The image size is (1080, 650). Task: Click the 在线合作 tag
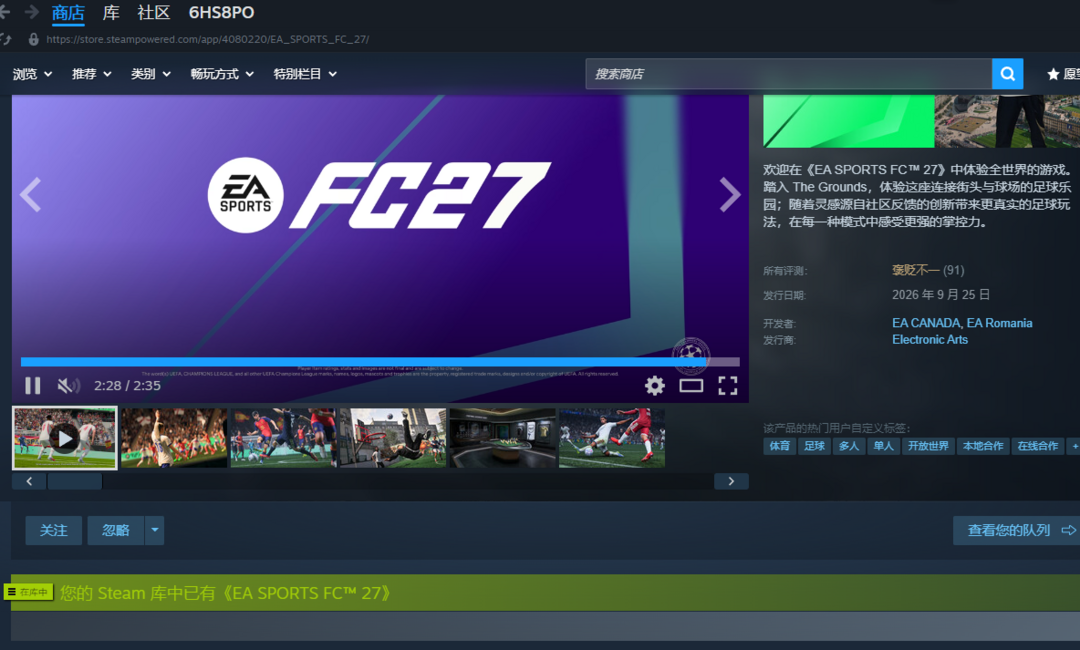(x=1038, y=446)
